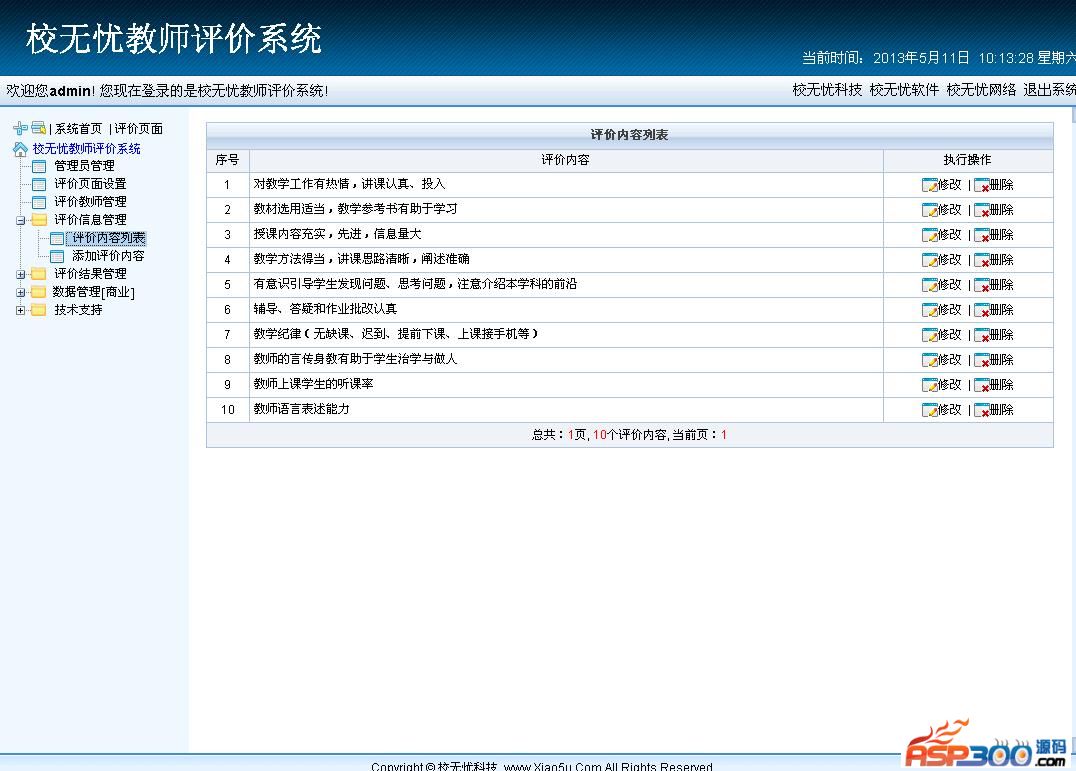This screenshot has width=1076, height=771.
Task: Expand the 数据管理[商业] tree node
Action: (21, 292)
